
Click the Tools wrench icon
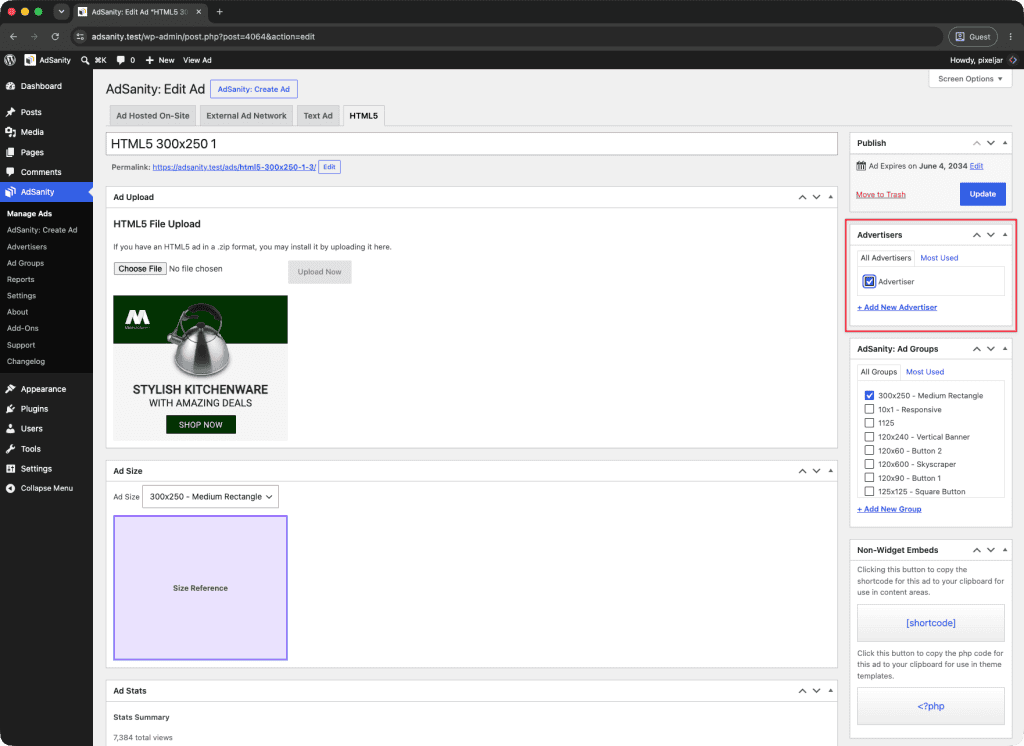click(x=10, y=449)
